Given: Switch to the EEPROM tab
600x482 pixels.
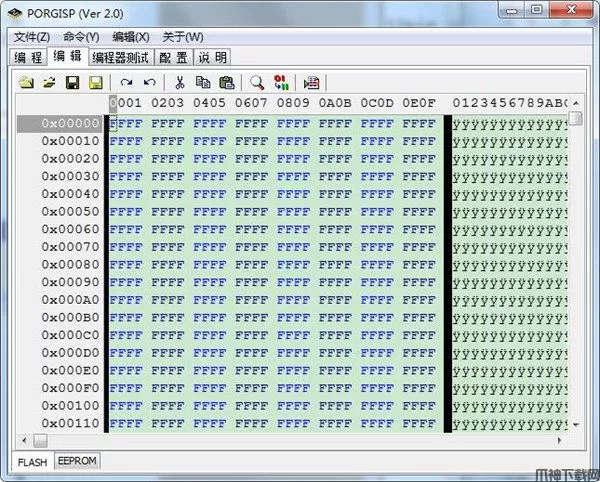Looking at the screenshot, I should tap(77, 461).
